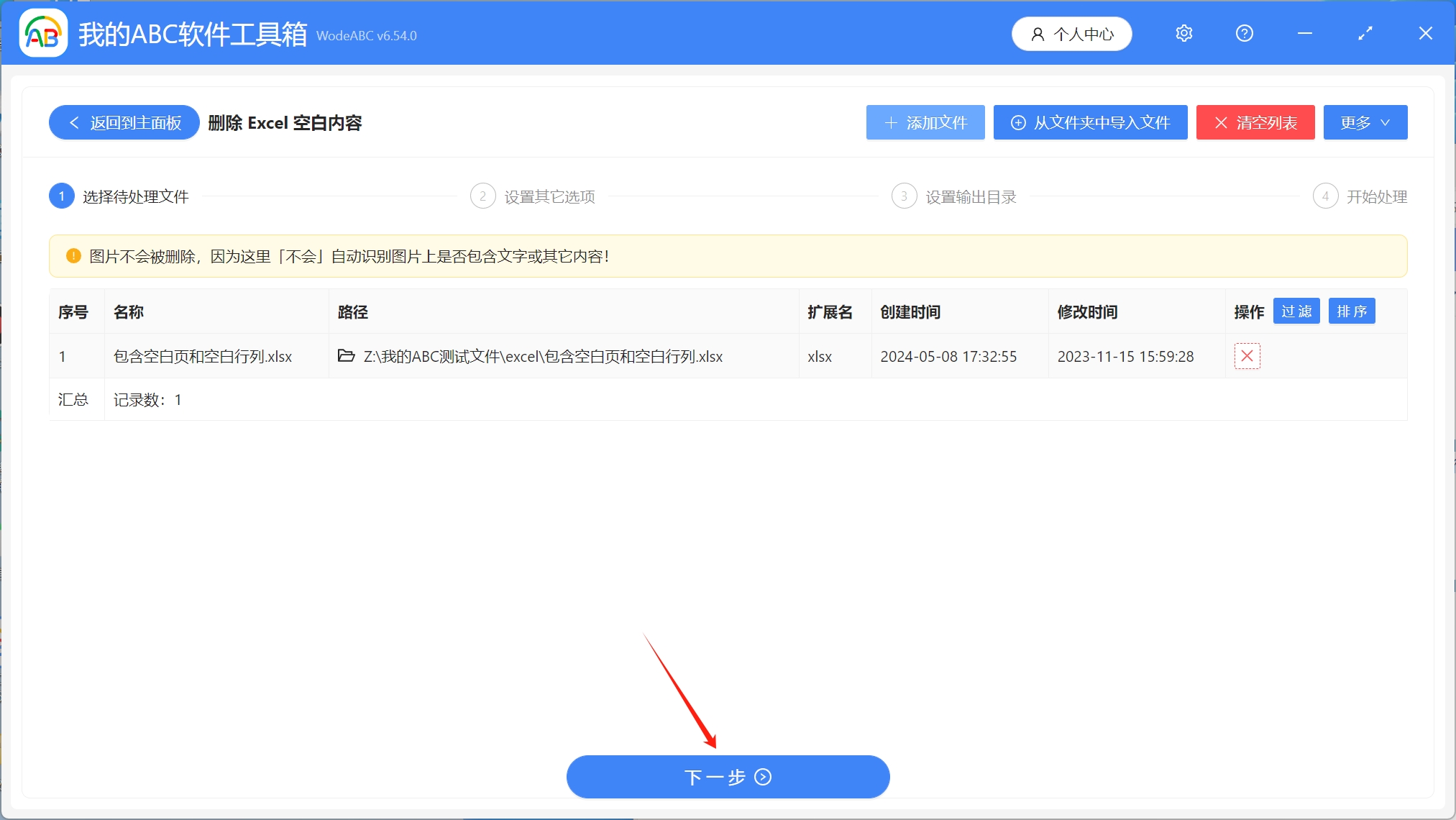Expand the 更多 dropdown menu
This screenshot has height=820, width=1456.
click(x=1364, y=122)
